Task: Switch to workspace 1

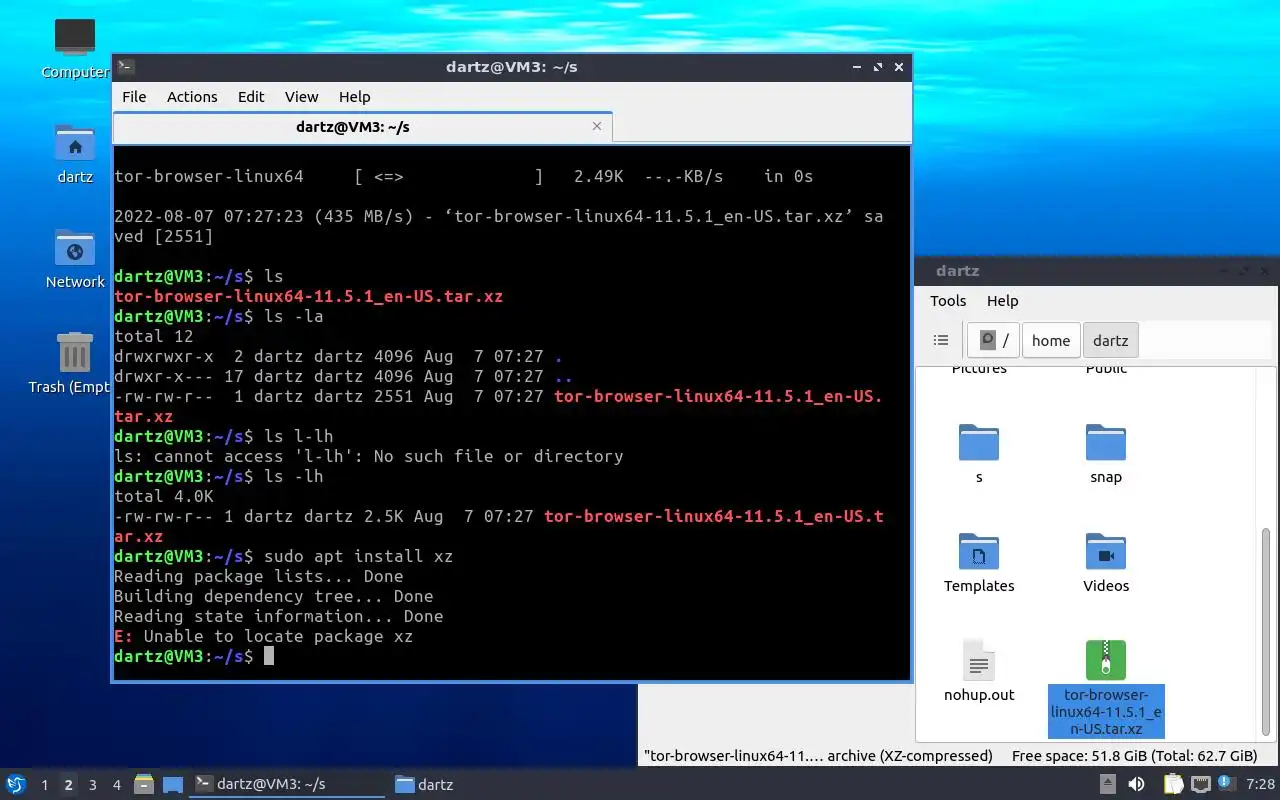Action: pyautogui.click(x=44, y=785)
